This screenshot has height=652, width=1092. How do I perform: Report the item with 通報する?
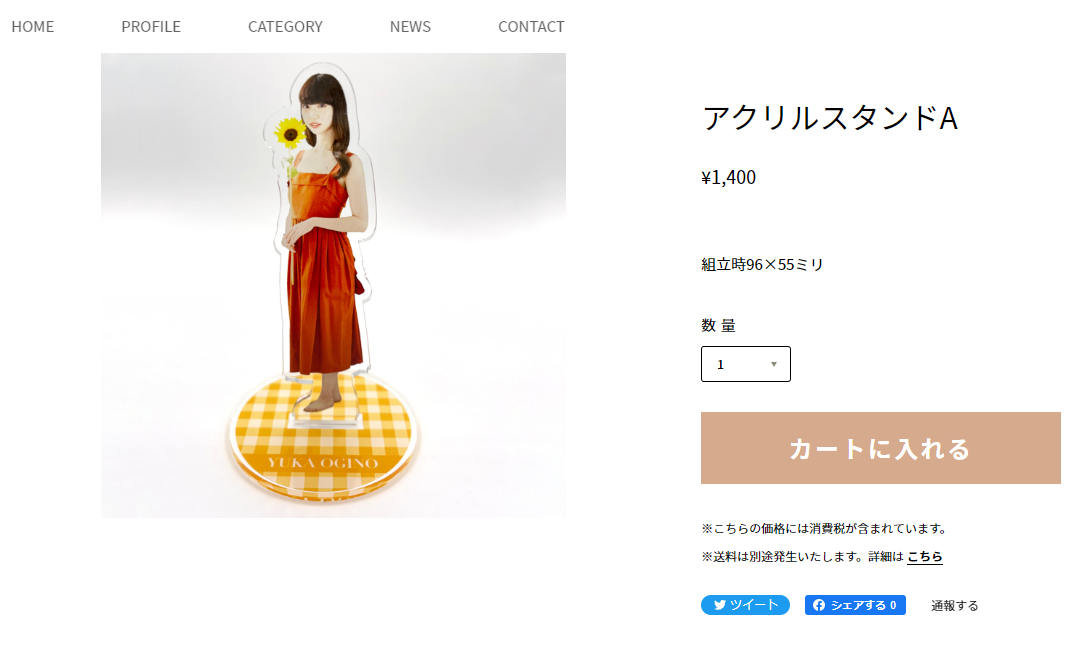(x=955, y=606)
